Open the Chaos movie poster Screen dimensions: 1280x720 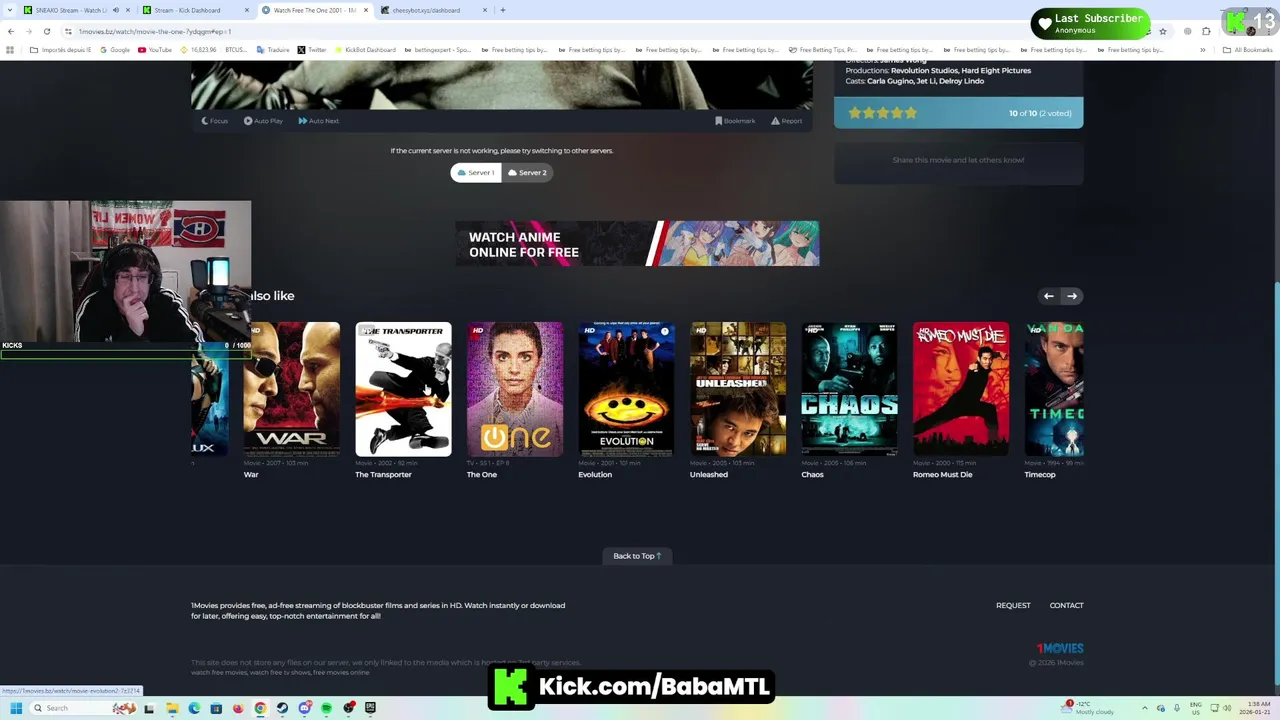(x=849, y=389)
